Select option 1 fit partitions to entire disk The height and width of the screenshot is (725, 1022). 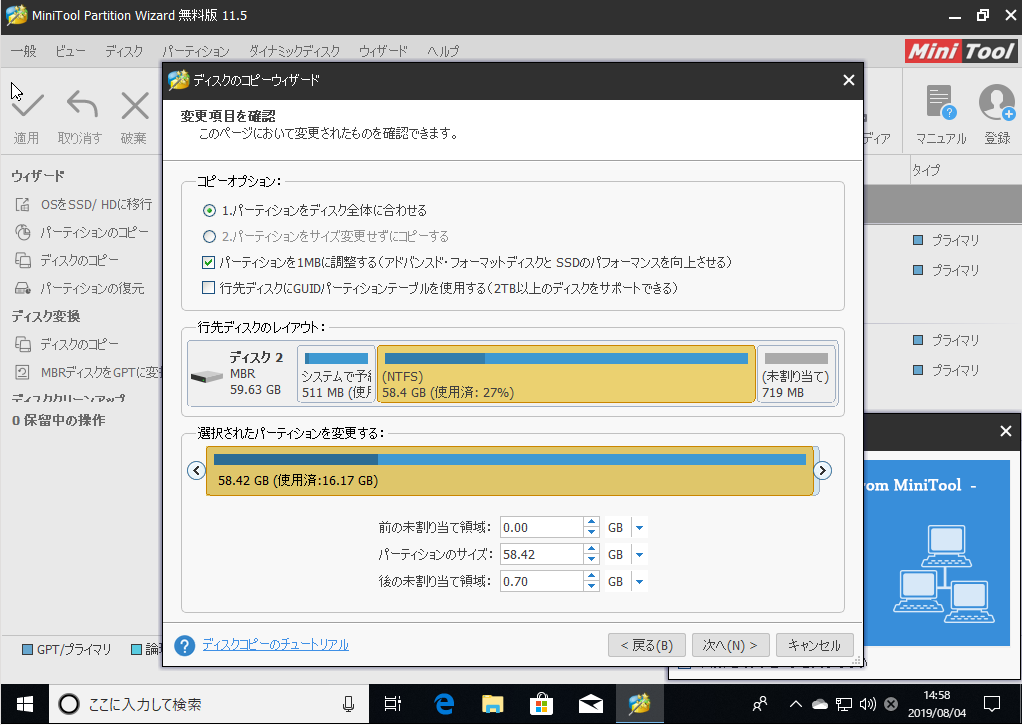tap(209, 211)
